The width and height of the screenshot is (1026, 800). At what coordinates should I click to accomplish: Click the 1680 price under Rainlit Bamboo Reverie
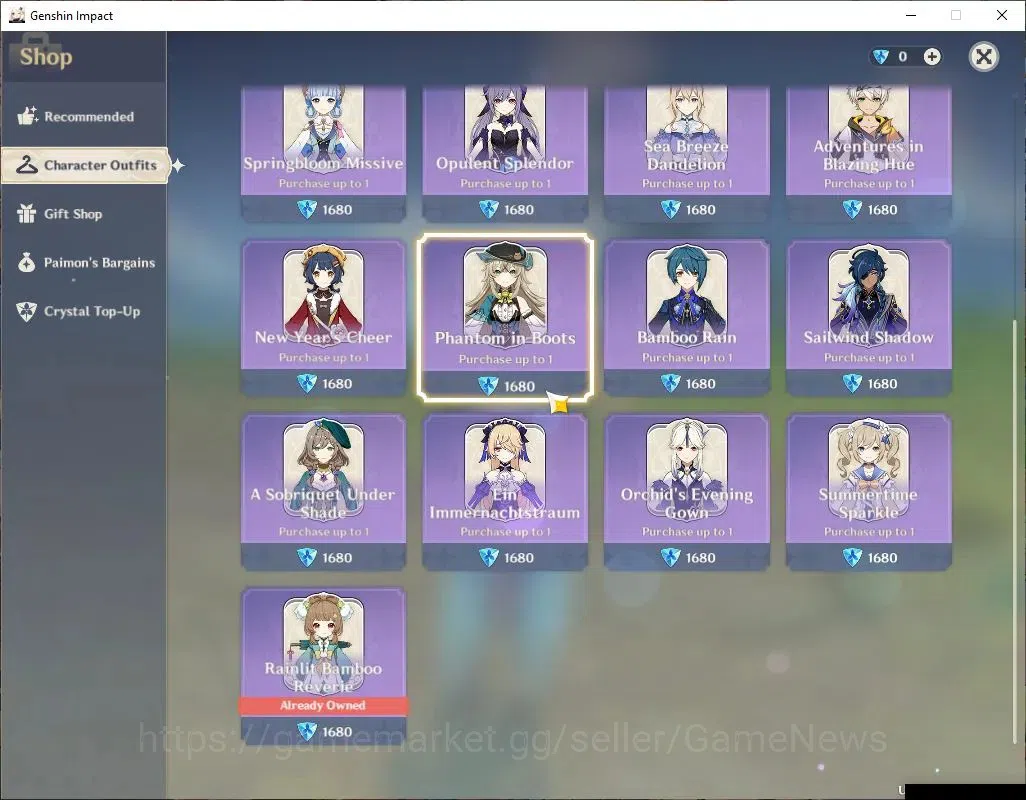coord(337,732)
